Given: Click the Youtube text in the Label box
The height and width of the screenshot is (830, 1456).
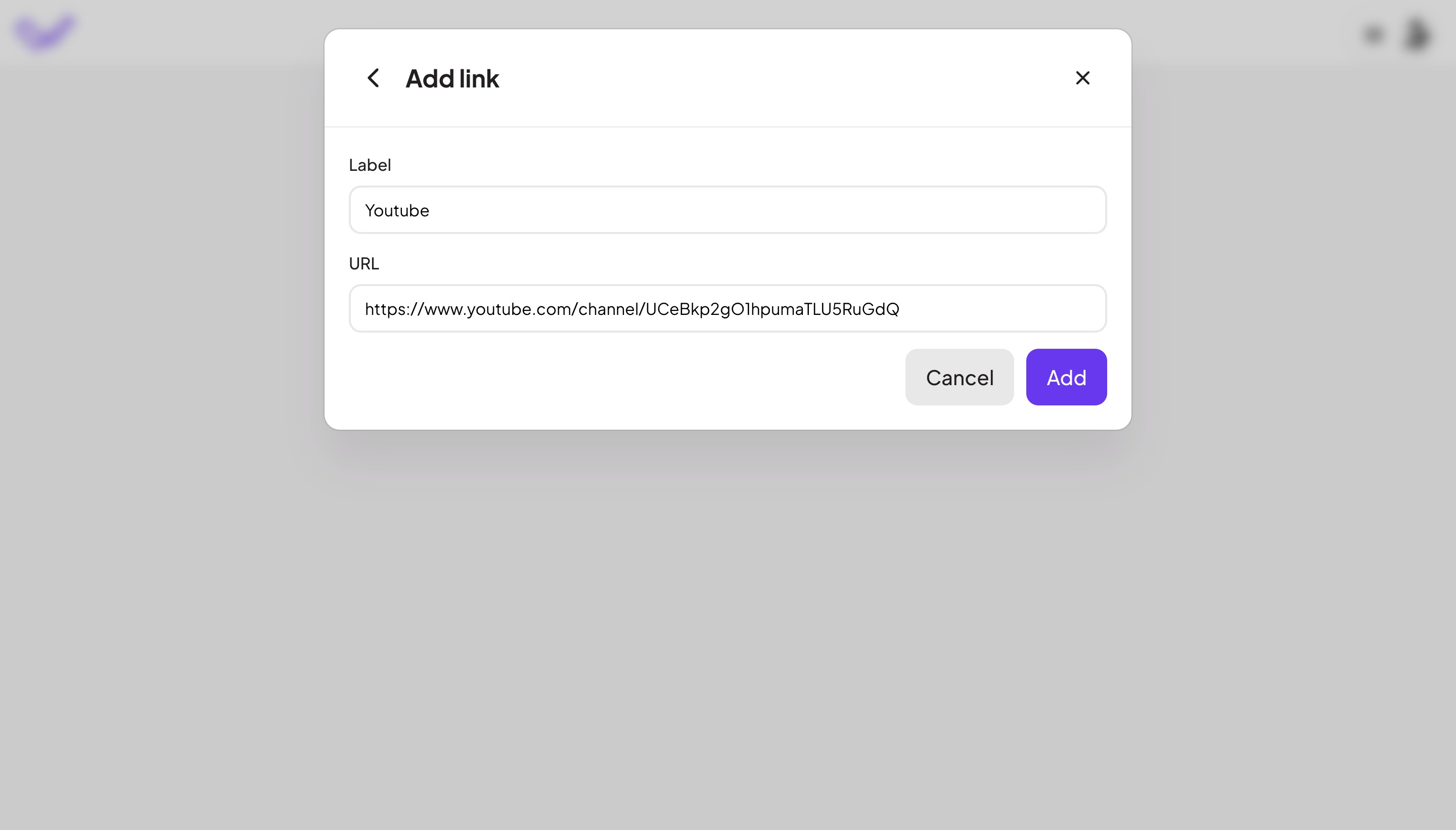Looking at the screenshot, I should click(x=398, y=210).
